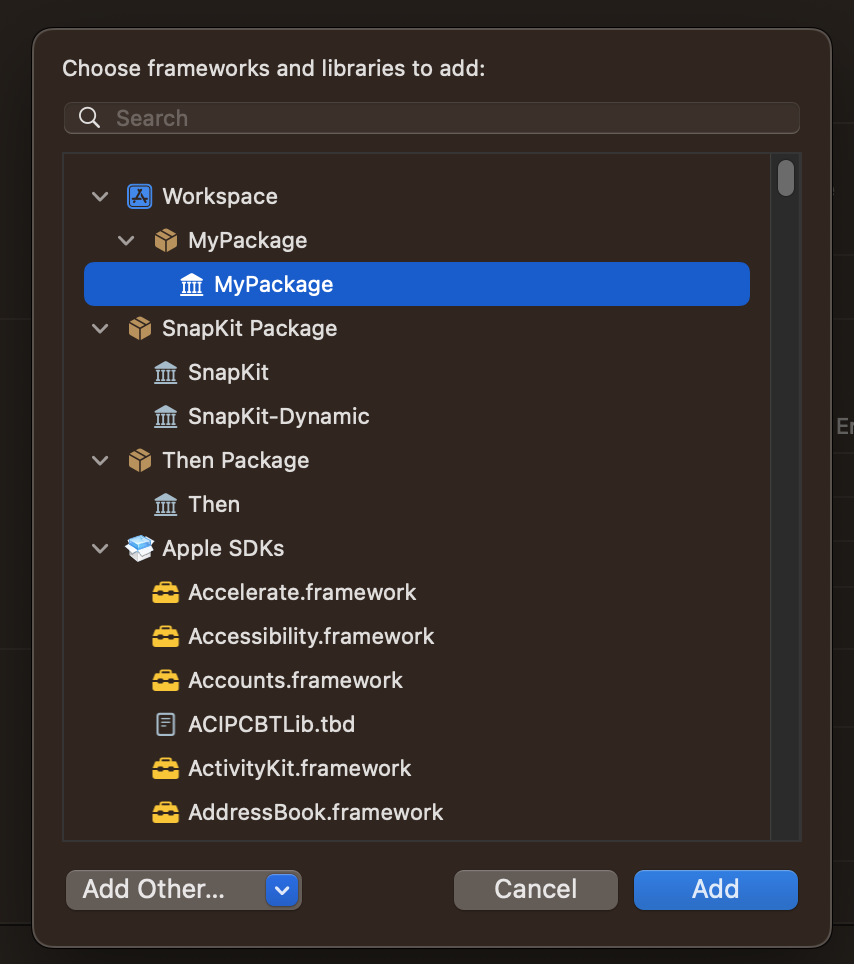Select the Then Package row label

[235, 460]
